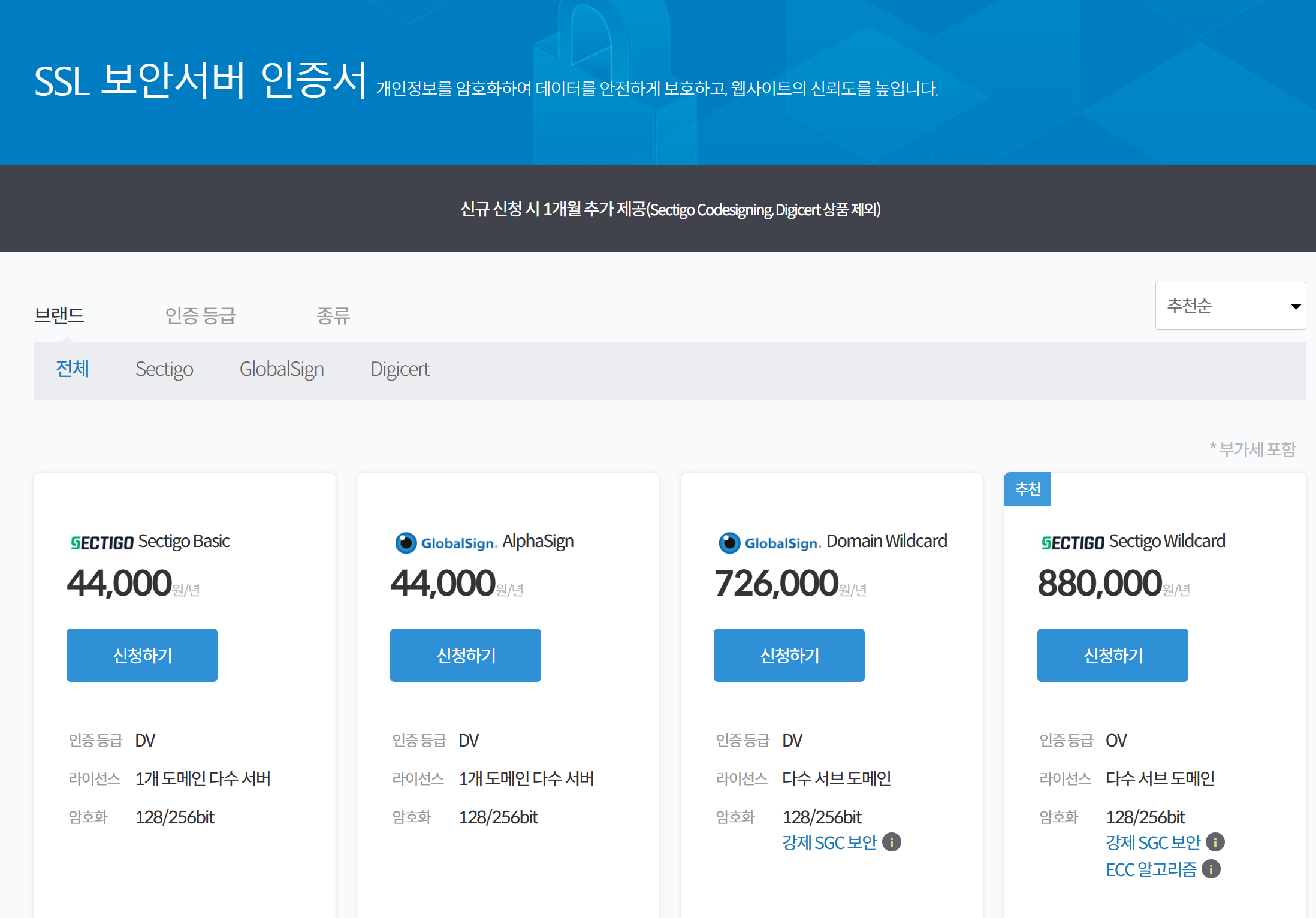
Task: Open the 종류 filter tab
Action: coord(333,315)
